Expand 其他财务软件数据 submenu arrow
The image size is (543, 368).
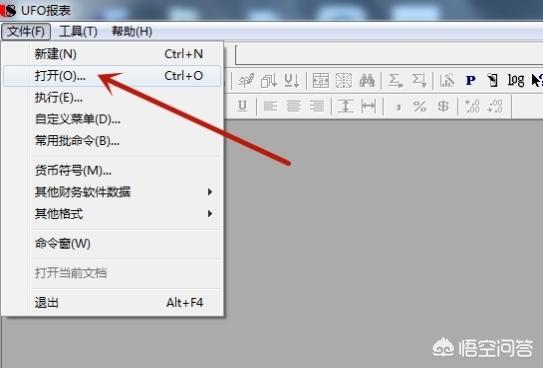point(210,192)
